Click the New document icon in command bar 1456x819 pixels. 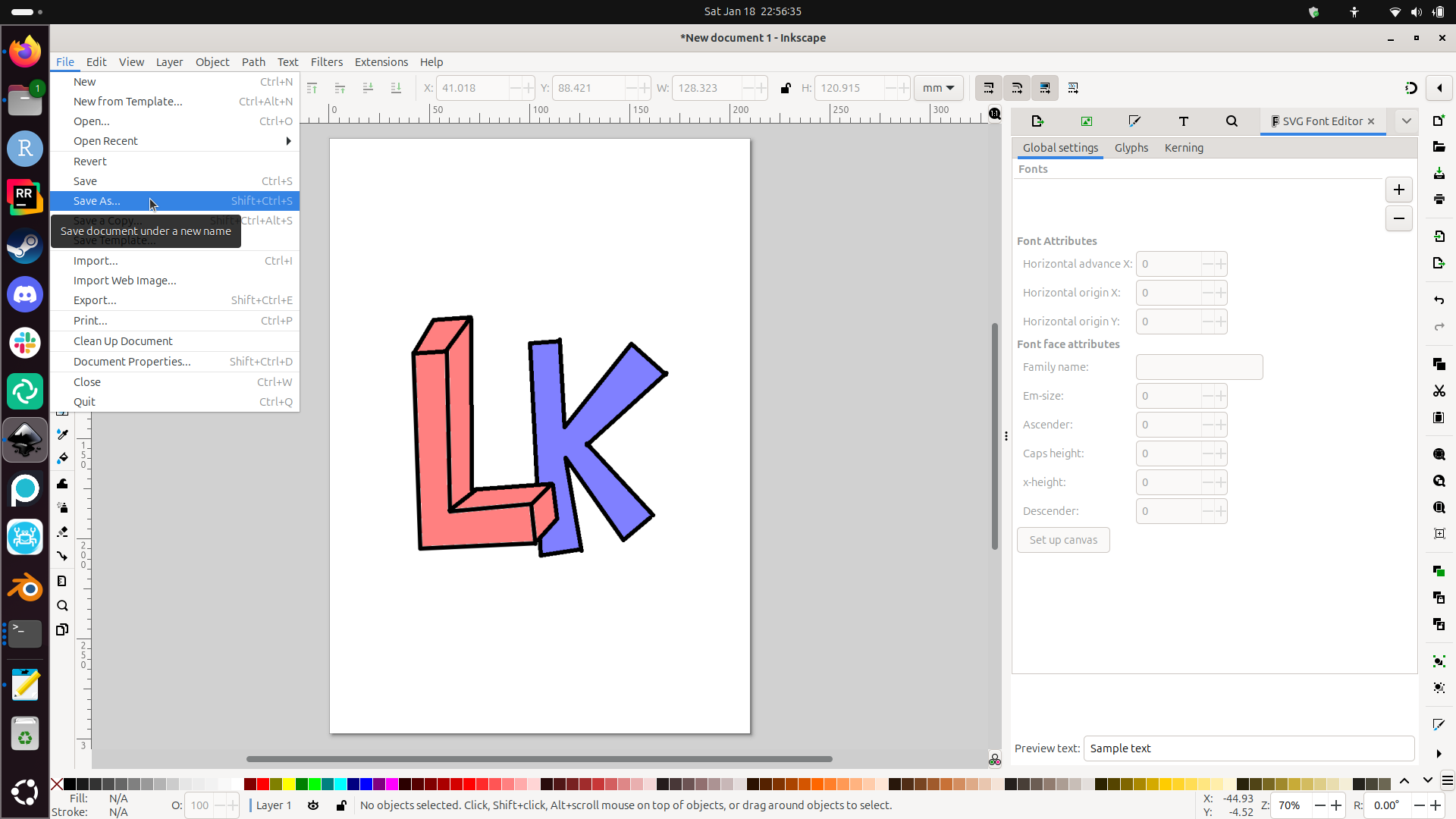click(x=1439, y=121)
